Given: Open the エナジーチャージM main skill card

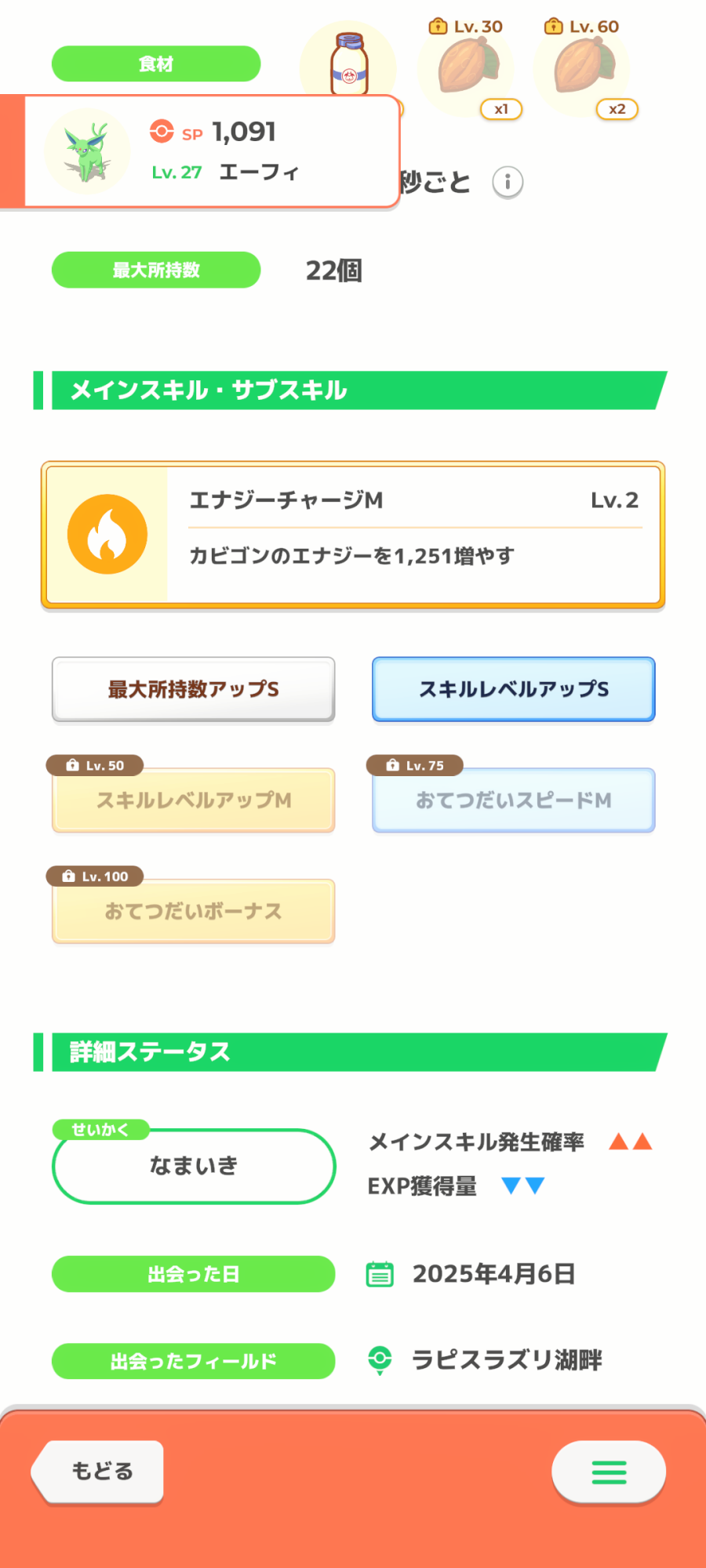Looking at the screenshot, I should tap(414, 535).
